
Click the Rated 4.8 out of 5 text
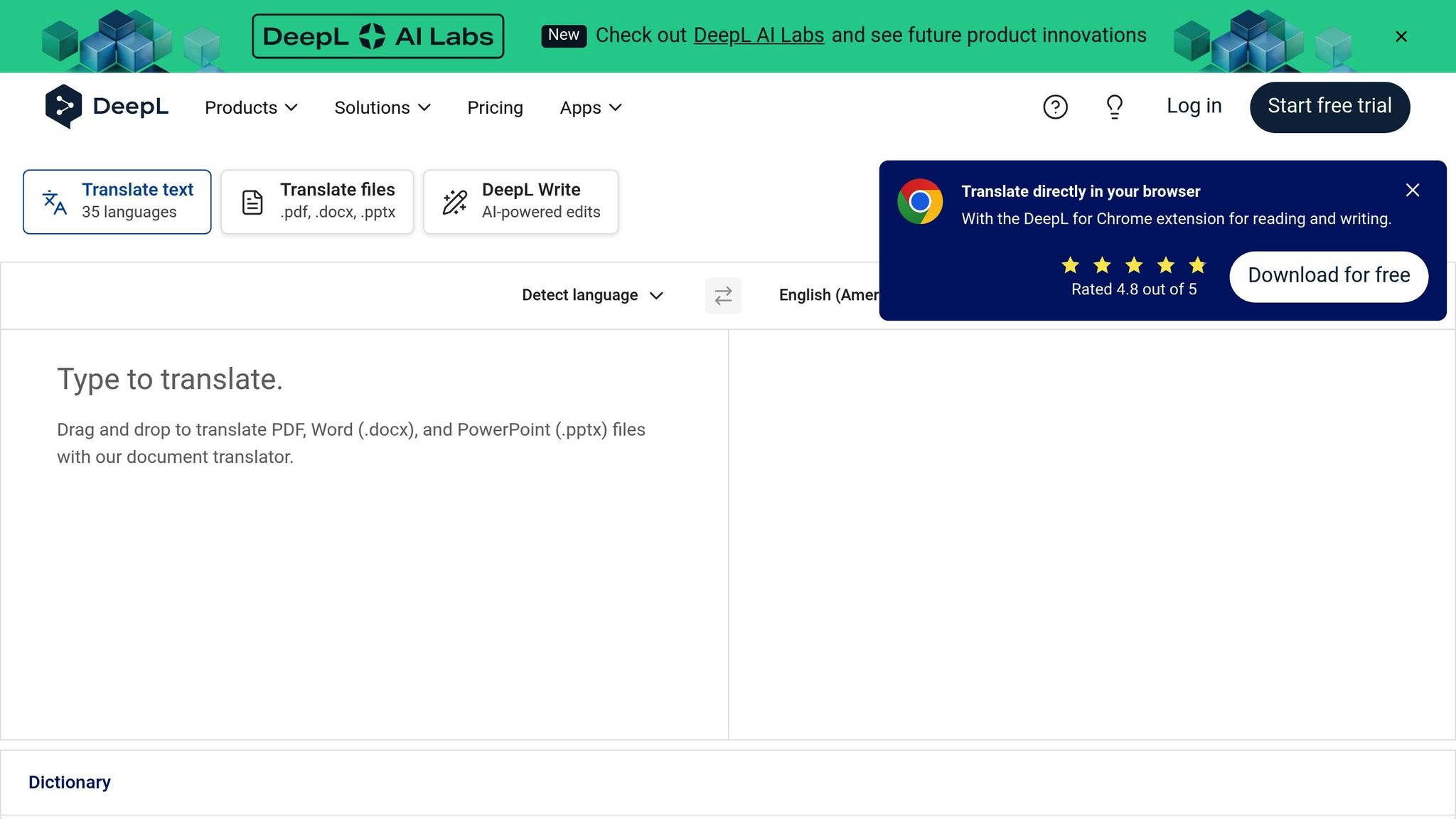[x=1134, y=289]
